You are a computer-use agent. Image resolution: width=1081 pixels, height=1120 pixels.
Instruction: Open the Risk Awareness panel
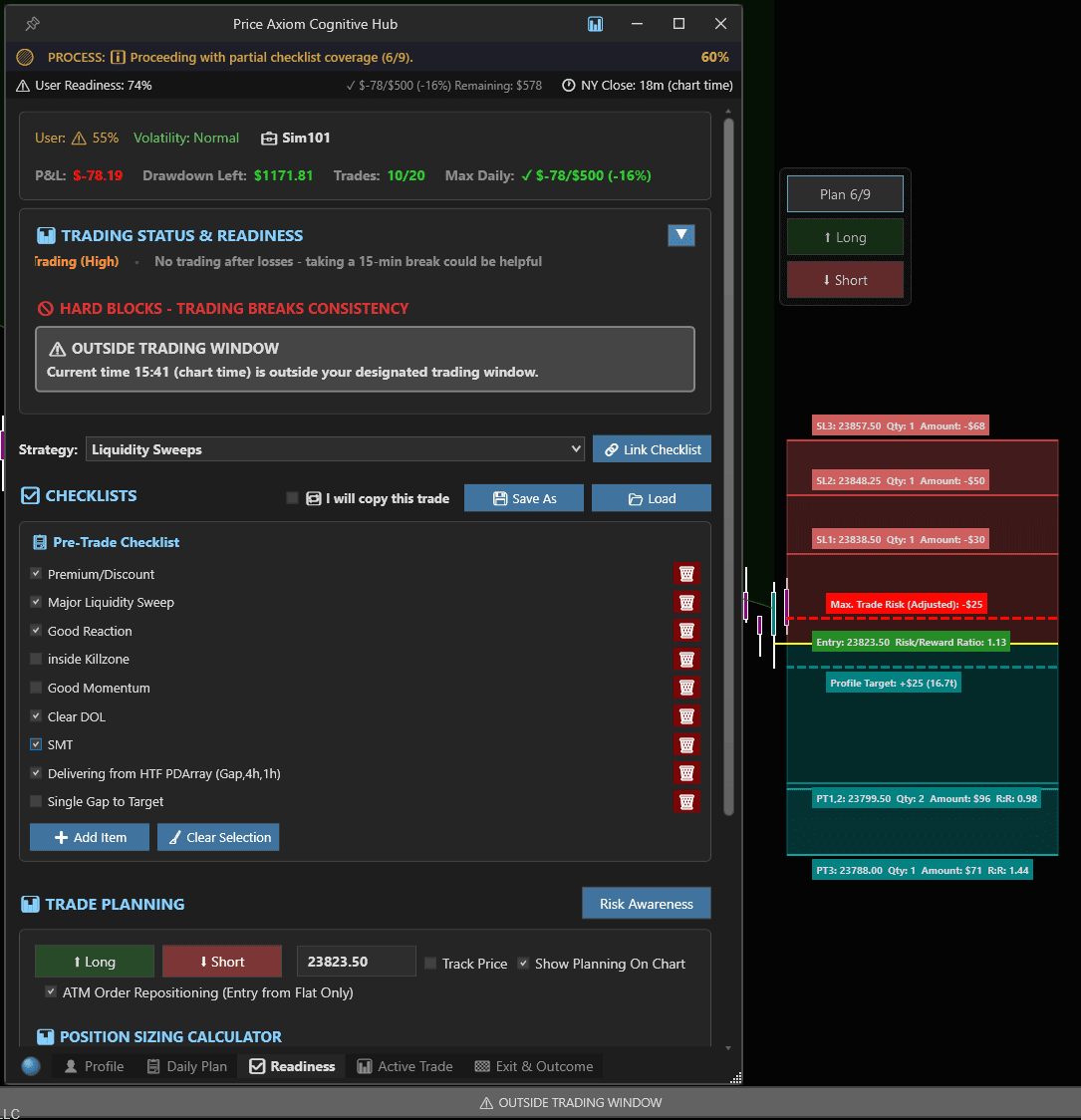click(x=646, y=903)
